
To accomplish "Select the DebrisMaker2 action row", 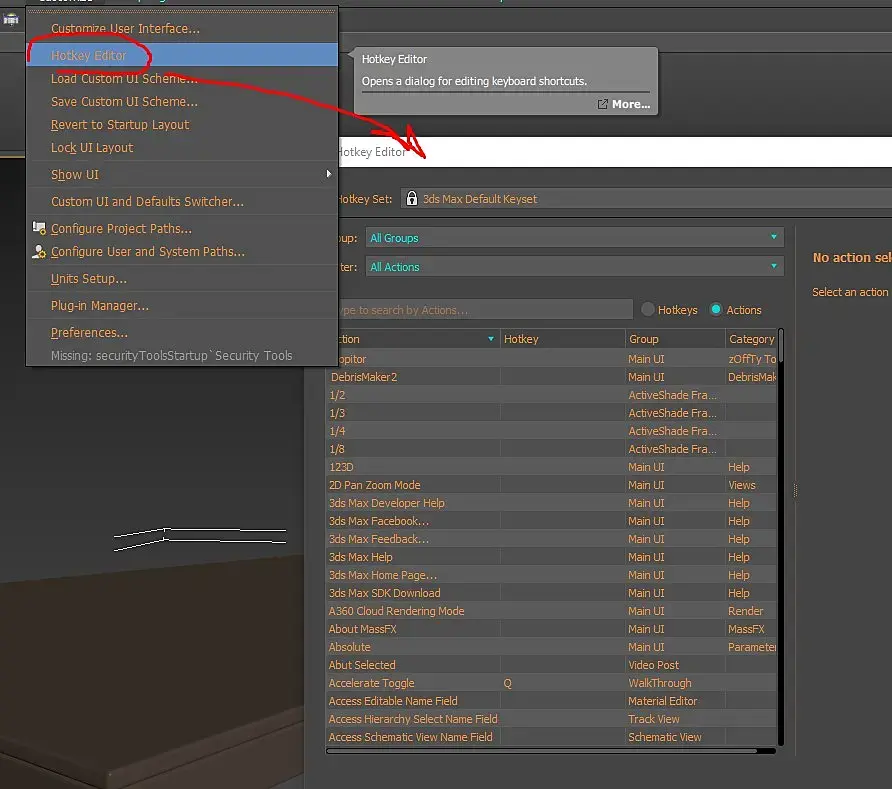I will click(551, 377).
